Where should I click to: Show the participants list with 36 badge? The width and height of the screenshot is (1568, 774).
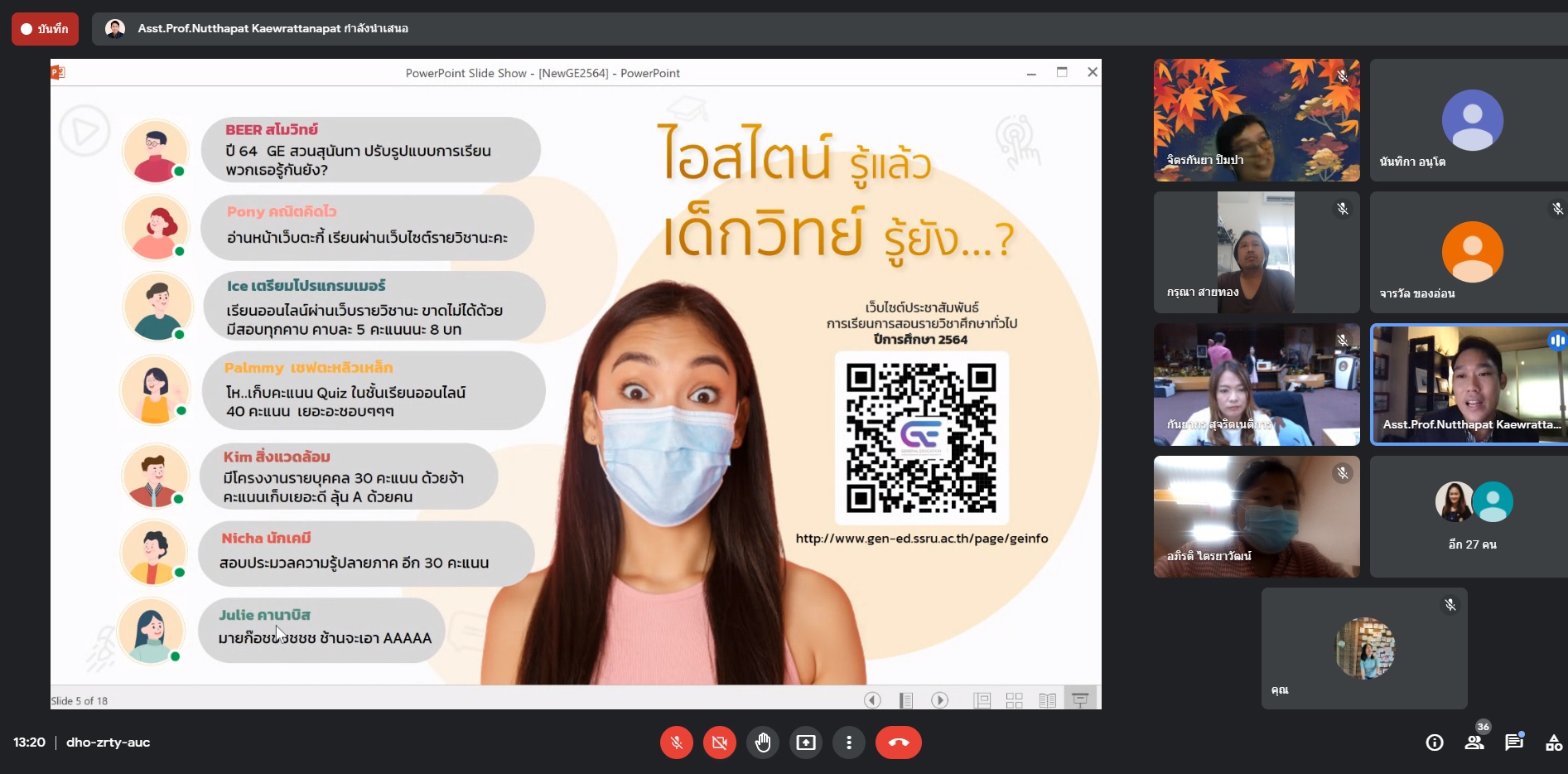(1474, 743)
